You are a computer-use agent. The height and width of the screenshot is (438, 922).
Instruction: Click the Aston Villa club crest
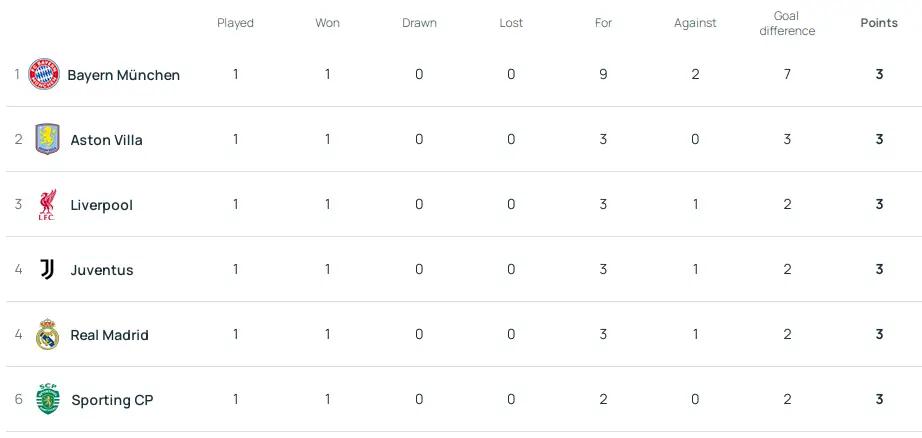point(47,139)
